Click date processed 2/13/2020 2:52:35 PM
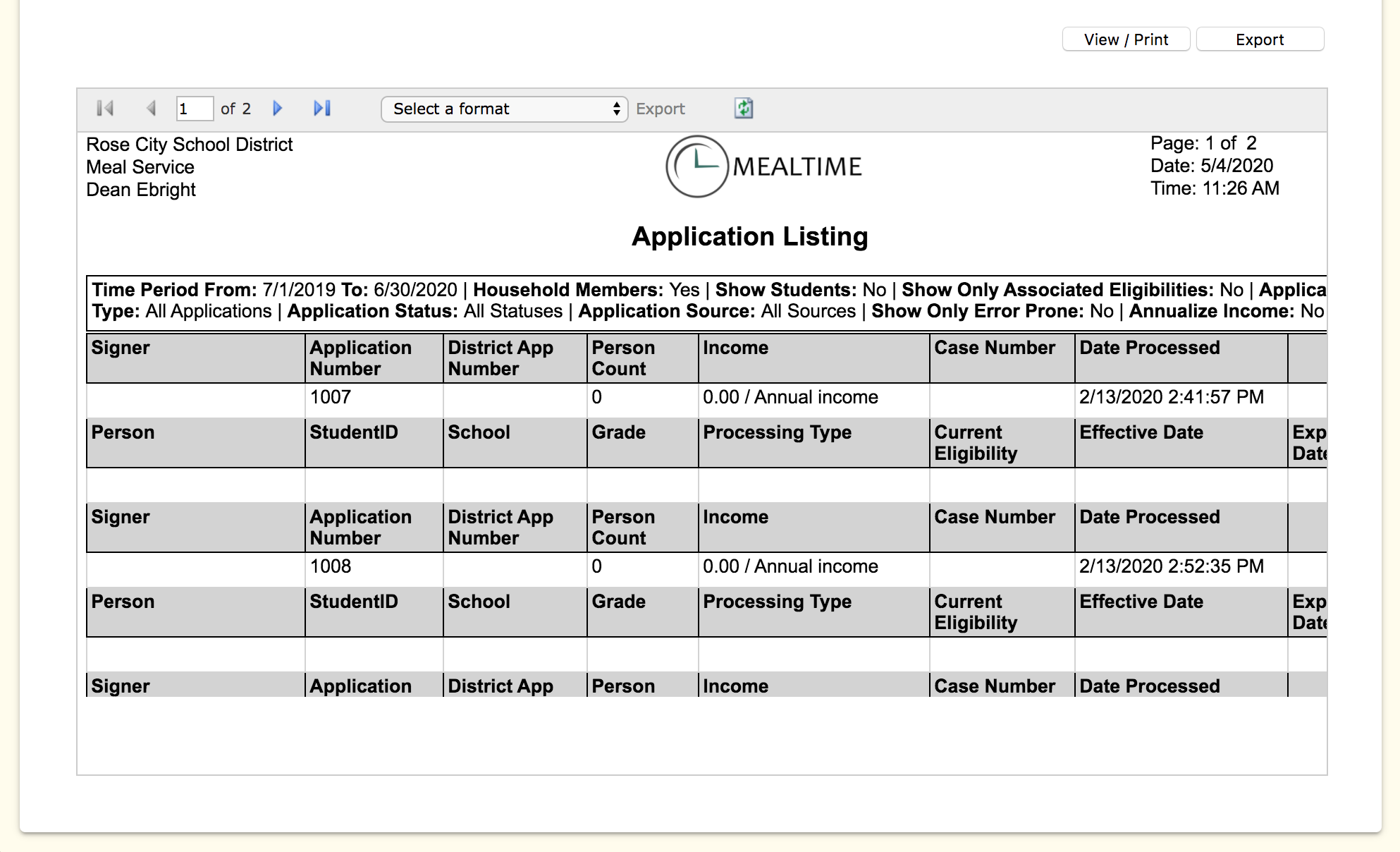Screen dimensions: 1400x852 coord(1171,566)
